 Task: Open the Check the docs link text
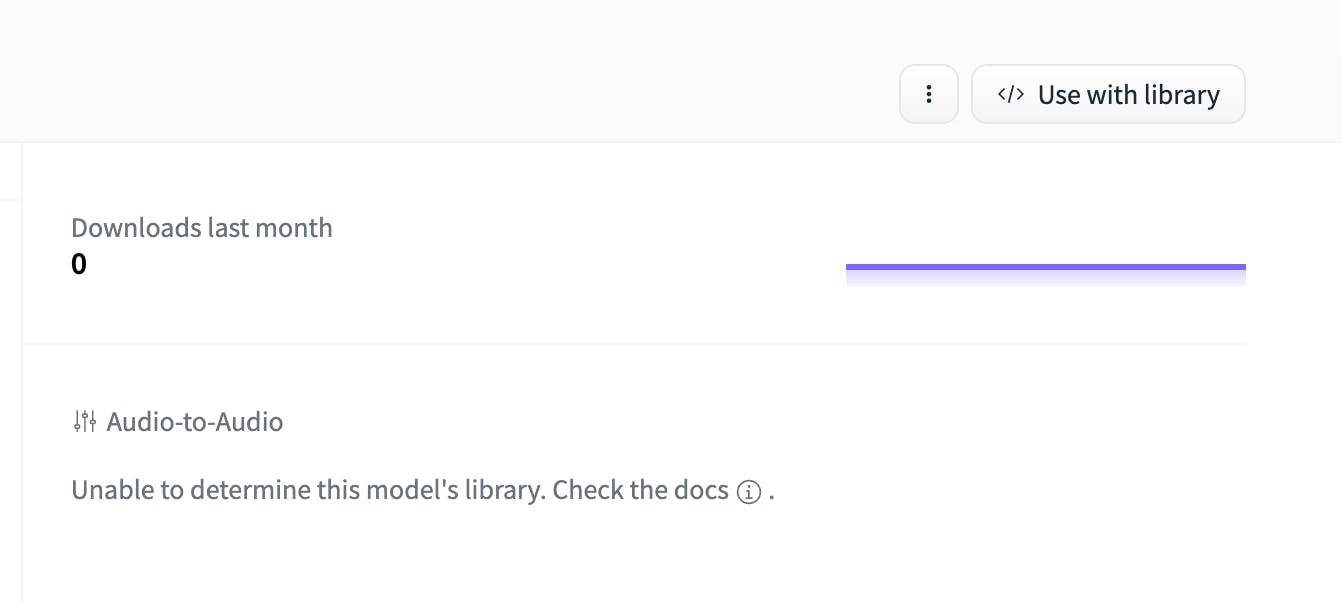click(x=640, y=491)
